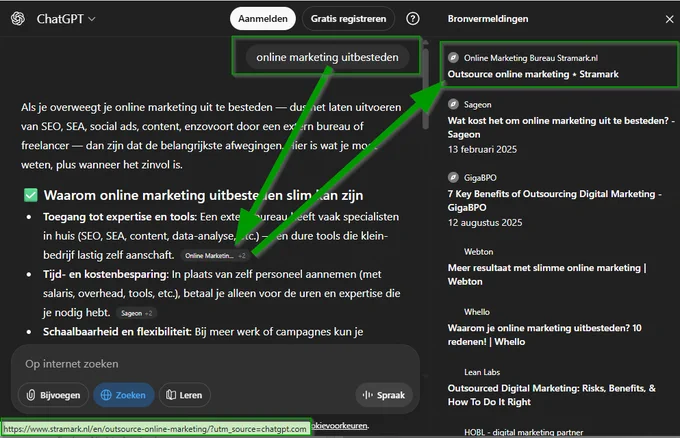Click the GigaBPO source globe icon
Image resolution: width=680 pixels, height=438 pixels.
point(453,177)
